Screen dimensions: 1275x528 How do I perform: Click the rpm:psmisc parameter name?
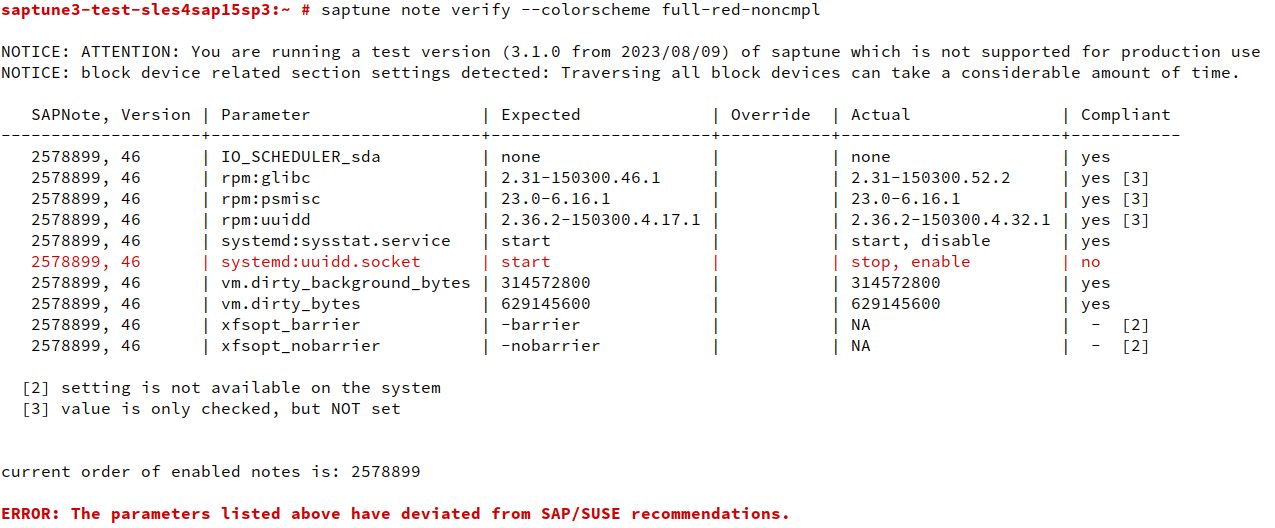[270, 199]
